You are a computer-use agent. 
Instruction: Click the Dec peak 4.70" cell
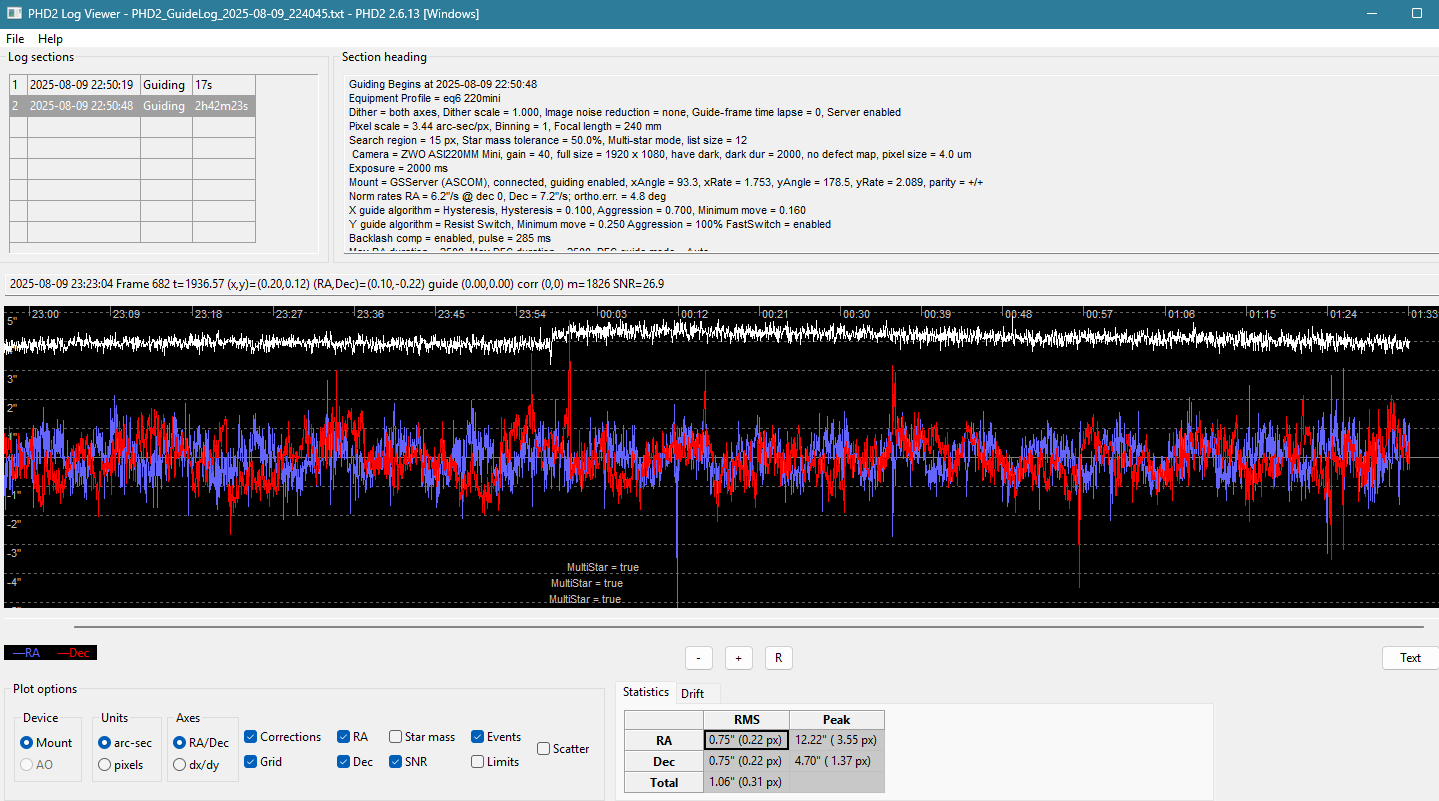(x=836, y=762)
